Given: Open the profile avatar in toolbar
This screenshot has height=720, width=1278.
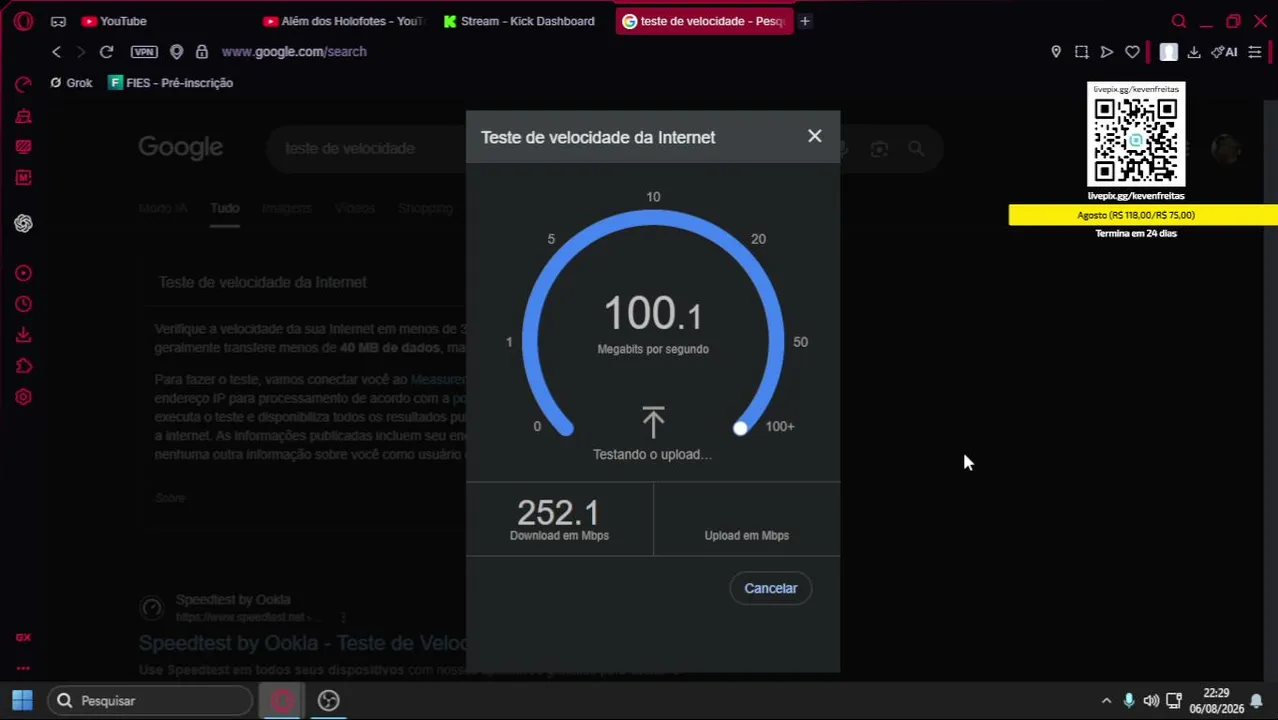Looking at the screenshot, I should click(x=1168, y=52).
